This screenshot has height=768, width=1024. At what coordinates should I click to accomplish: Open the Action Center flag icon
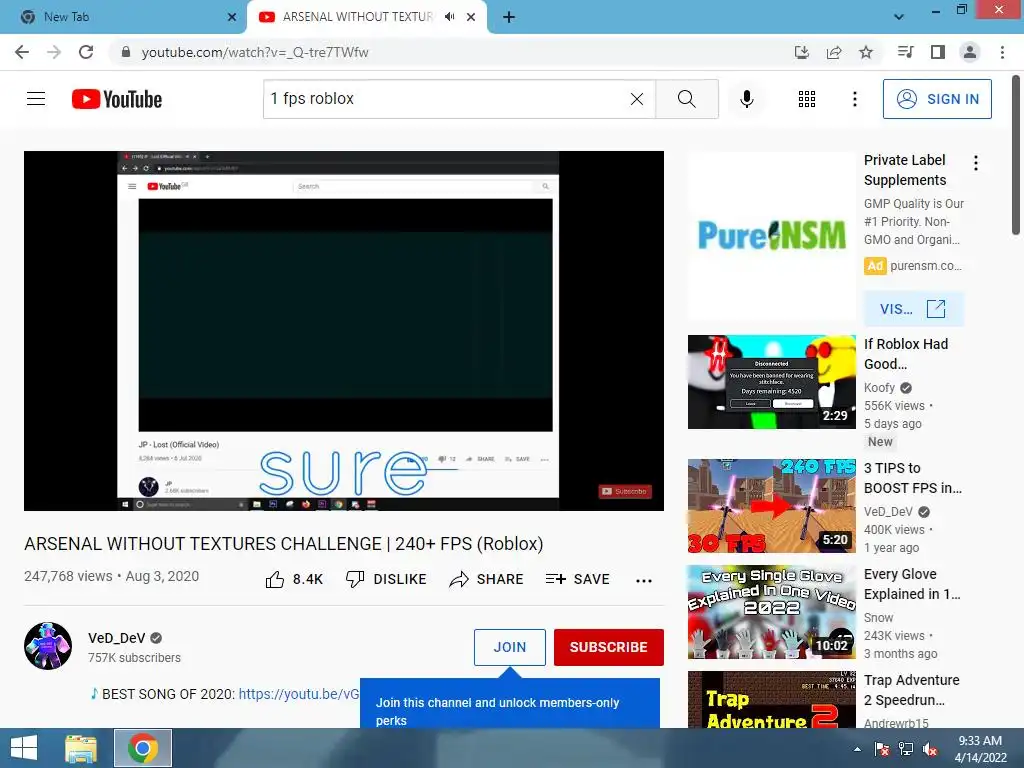882,749
